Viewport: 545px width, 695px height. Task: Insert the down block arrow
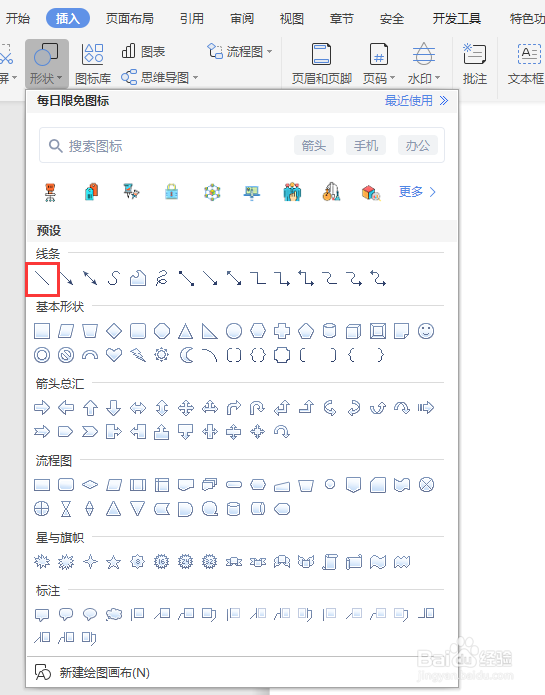(114, 408)
